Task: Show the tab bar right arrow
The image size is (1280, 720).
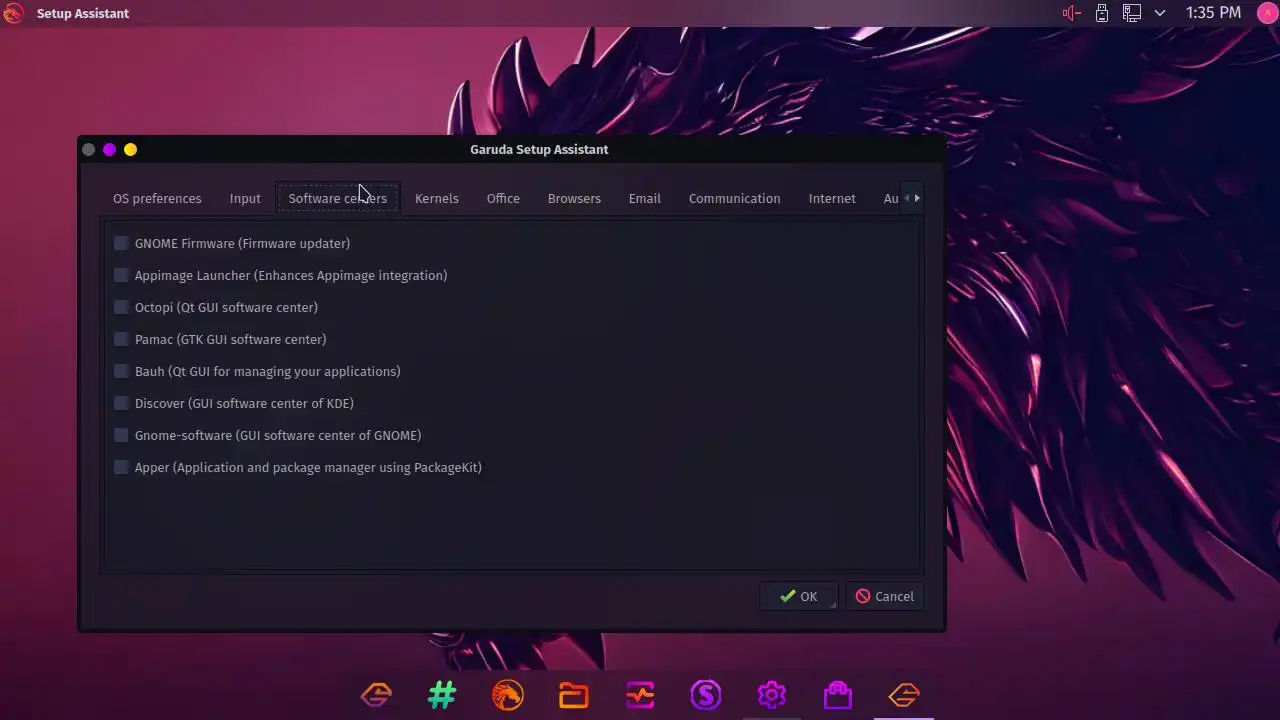Action: click(x=917, y=198)
